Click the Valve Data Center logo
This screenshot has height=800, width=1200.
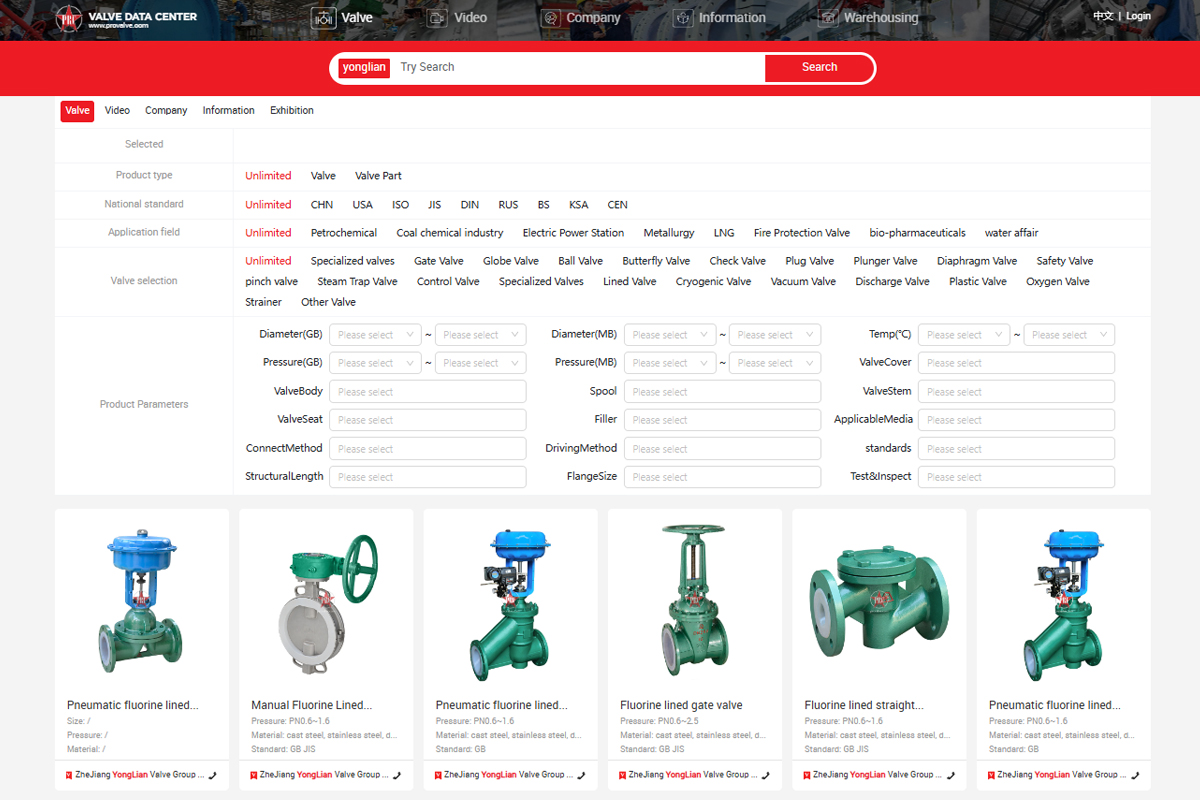[x=126, y=18]
